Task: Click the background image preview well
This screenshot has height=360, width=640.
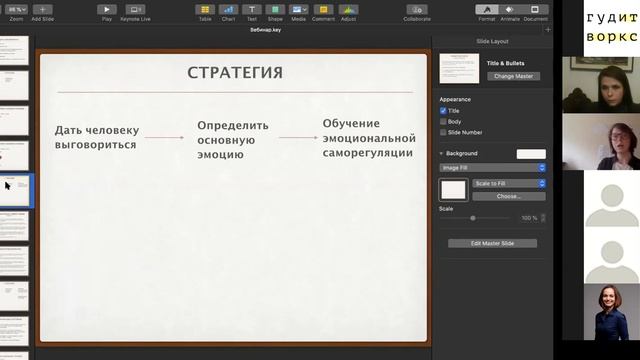Action: coord(453,190)
